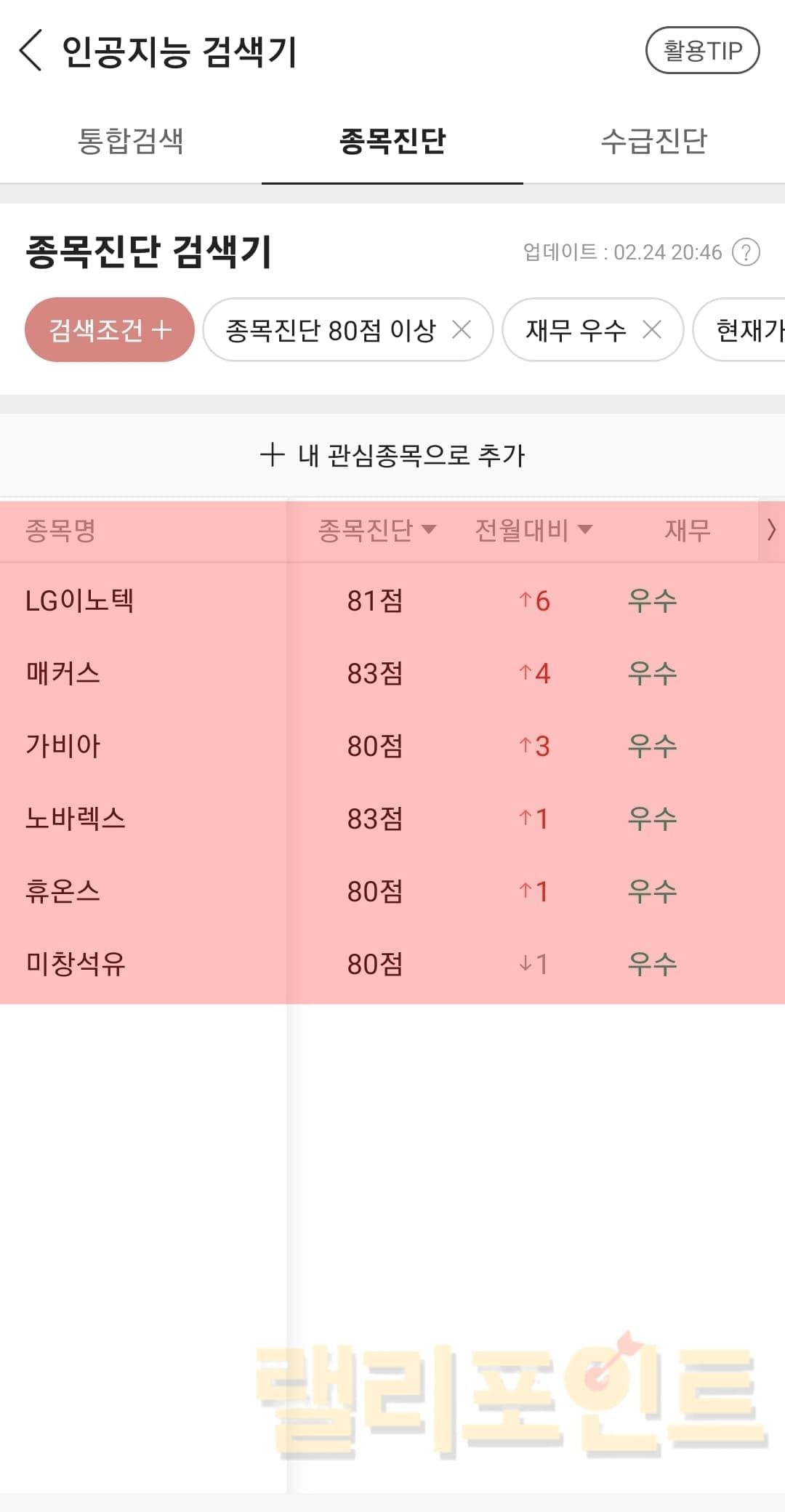Open the update time help icon

tap(746, 252)
